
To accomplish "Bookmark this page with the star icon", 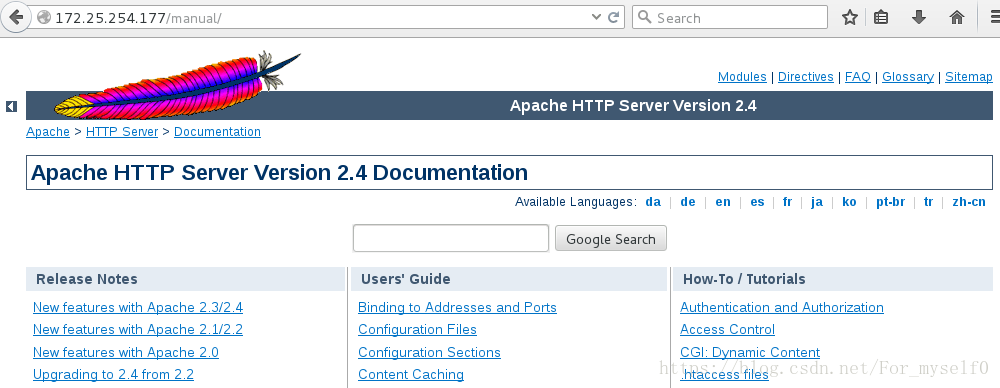I will (x=849, y=18).
